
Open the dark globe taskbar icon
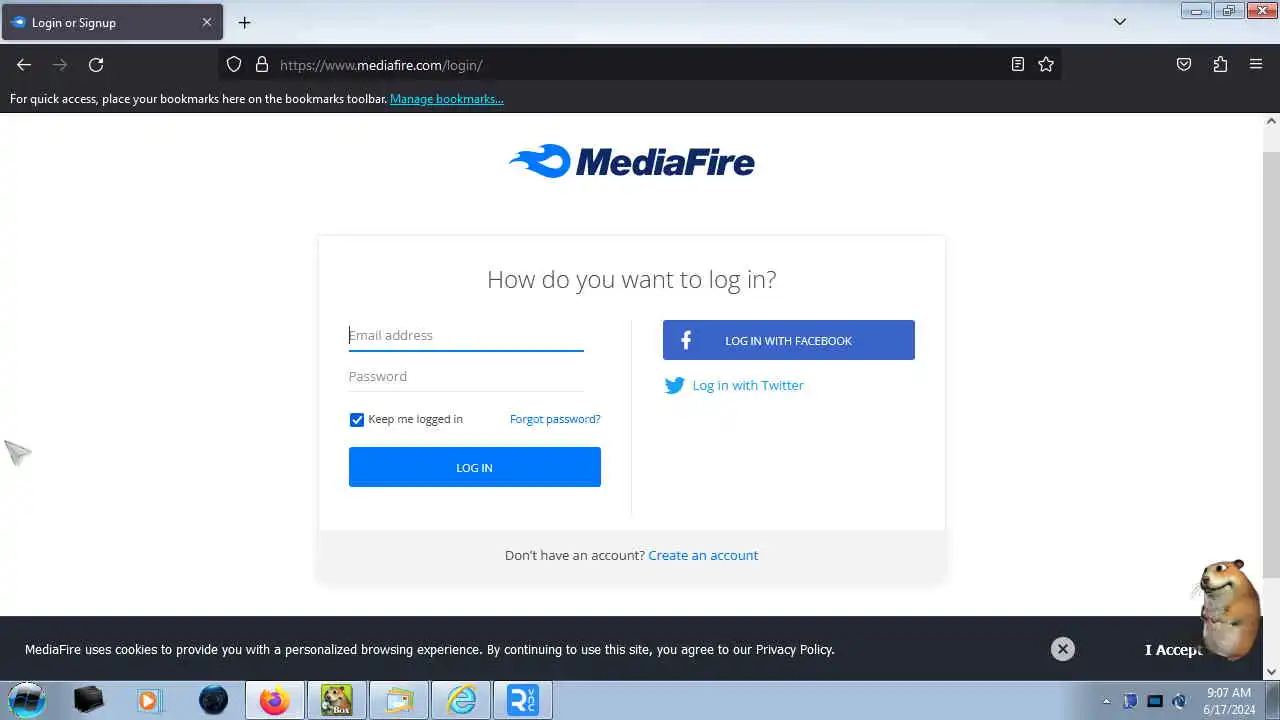(213, 700)
